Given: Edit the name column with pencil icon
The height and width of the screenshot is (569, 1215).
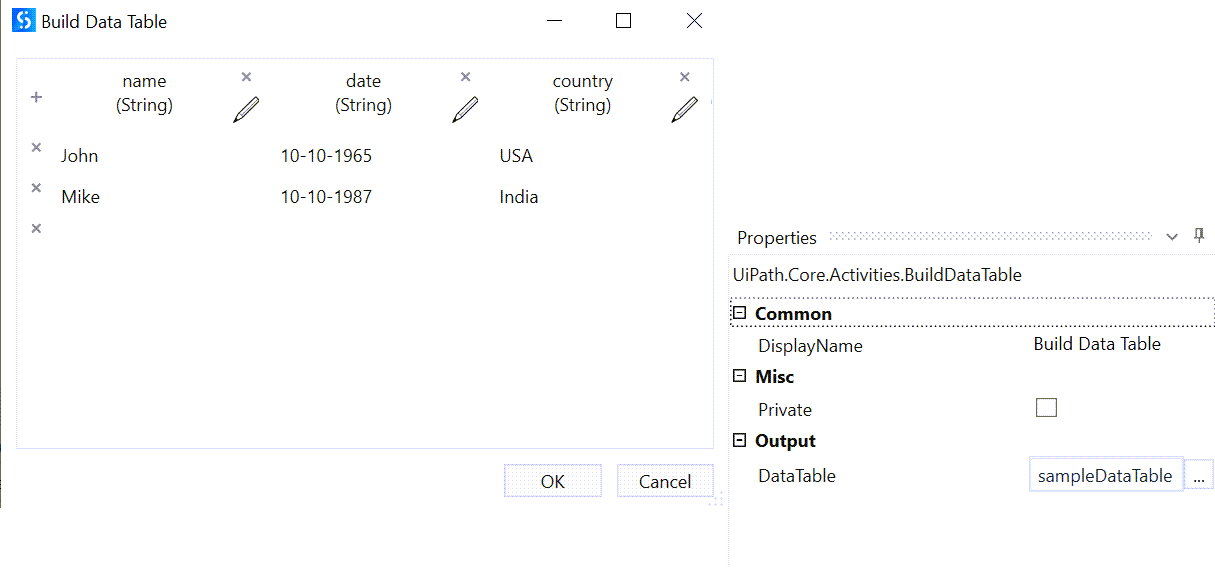Looking at the screenshot, I should tap(246, 110).
